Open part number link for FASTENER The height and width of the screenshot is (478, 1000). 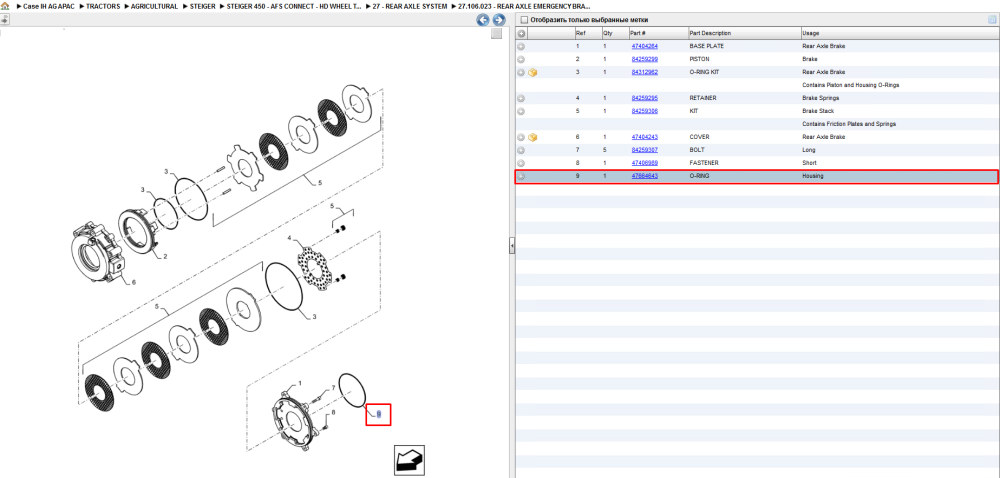click(644, 163)
